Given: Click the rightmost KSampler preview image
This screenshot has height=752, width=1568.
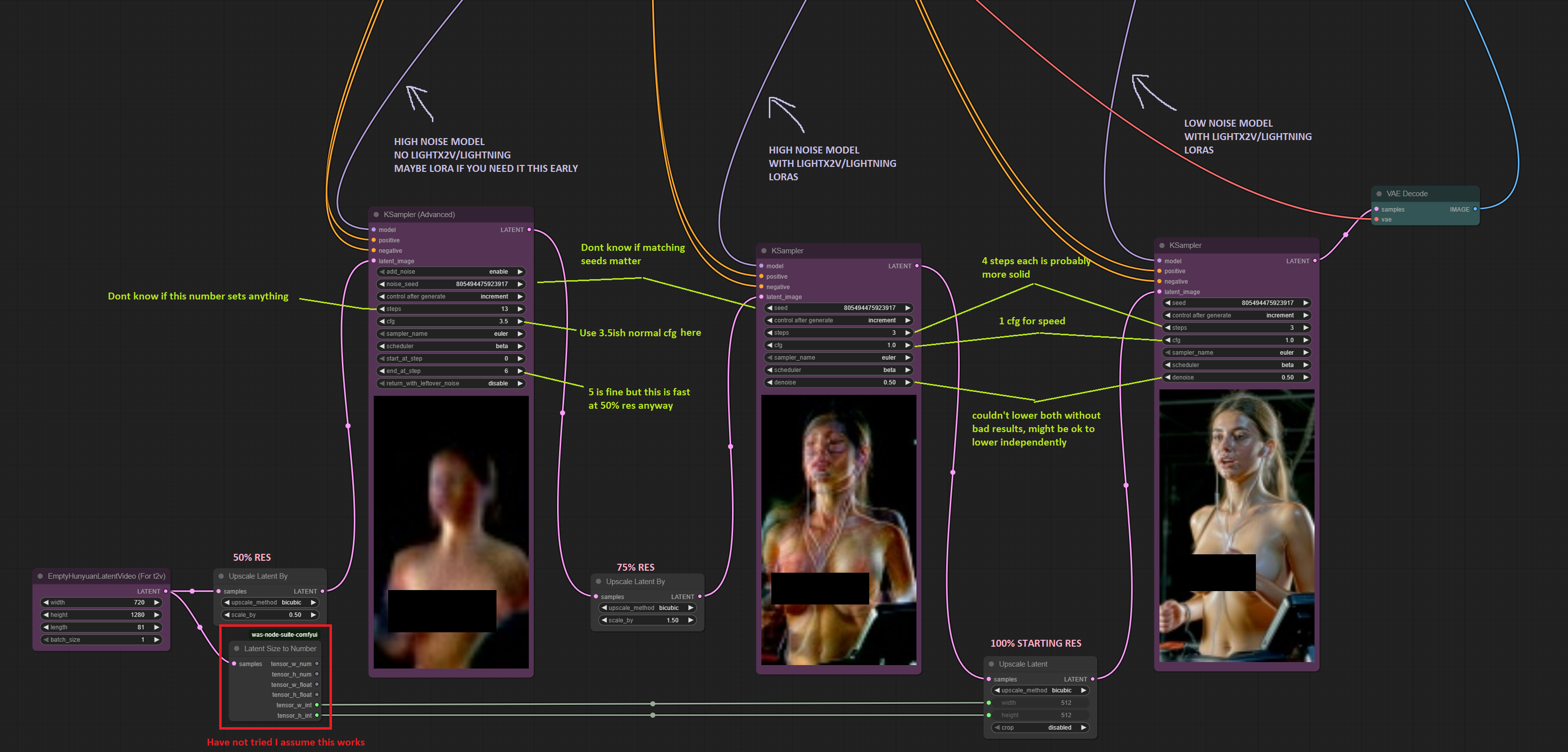Looking at the screenshot, I should click(1237, 526).
